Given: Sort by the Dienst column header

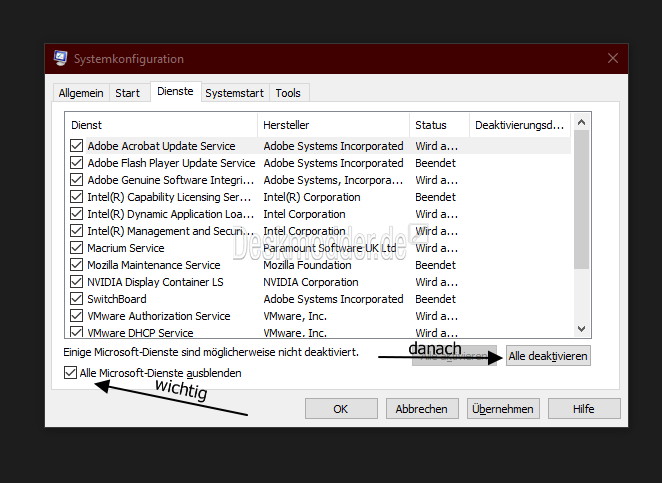Looking at the screenshot, I should coord(161,125).
